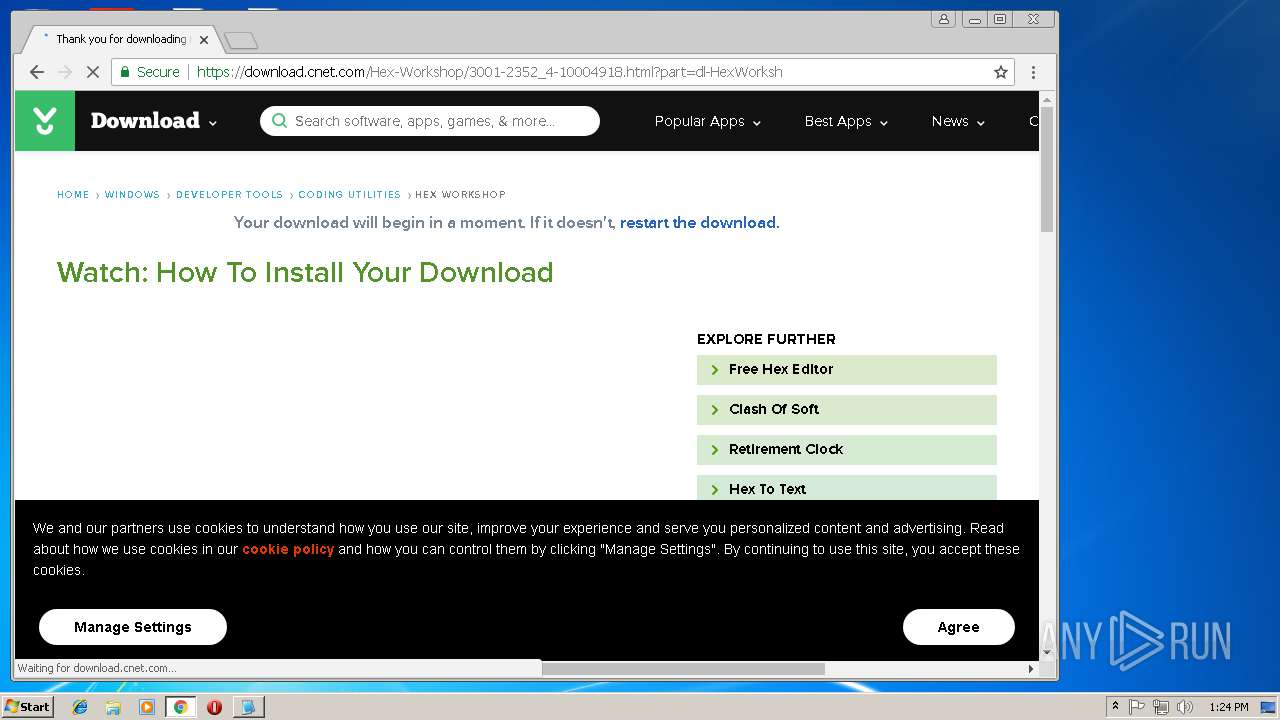
Task: Open the Retirement Clock suggestion
Action: click(x=847, y=450)
